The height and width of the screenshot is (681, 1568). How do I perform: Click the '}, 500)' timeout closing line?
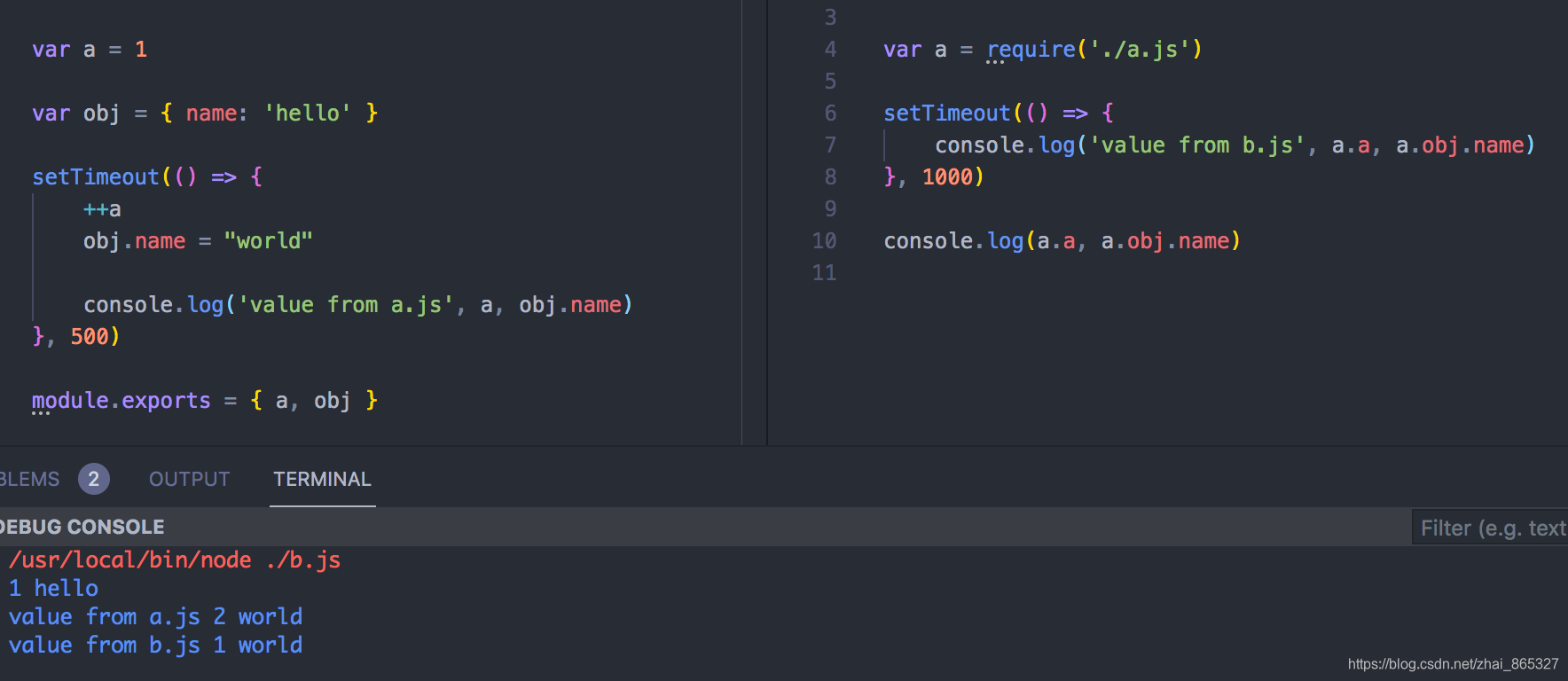[x=75, y=337]
